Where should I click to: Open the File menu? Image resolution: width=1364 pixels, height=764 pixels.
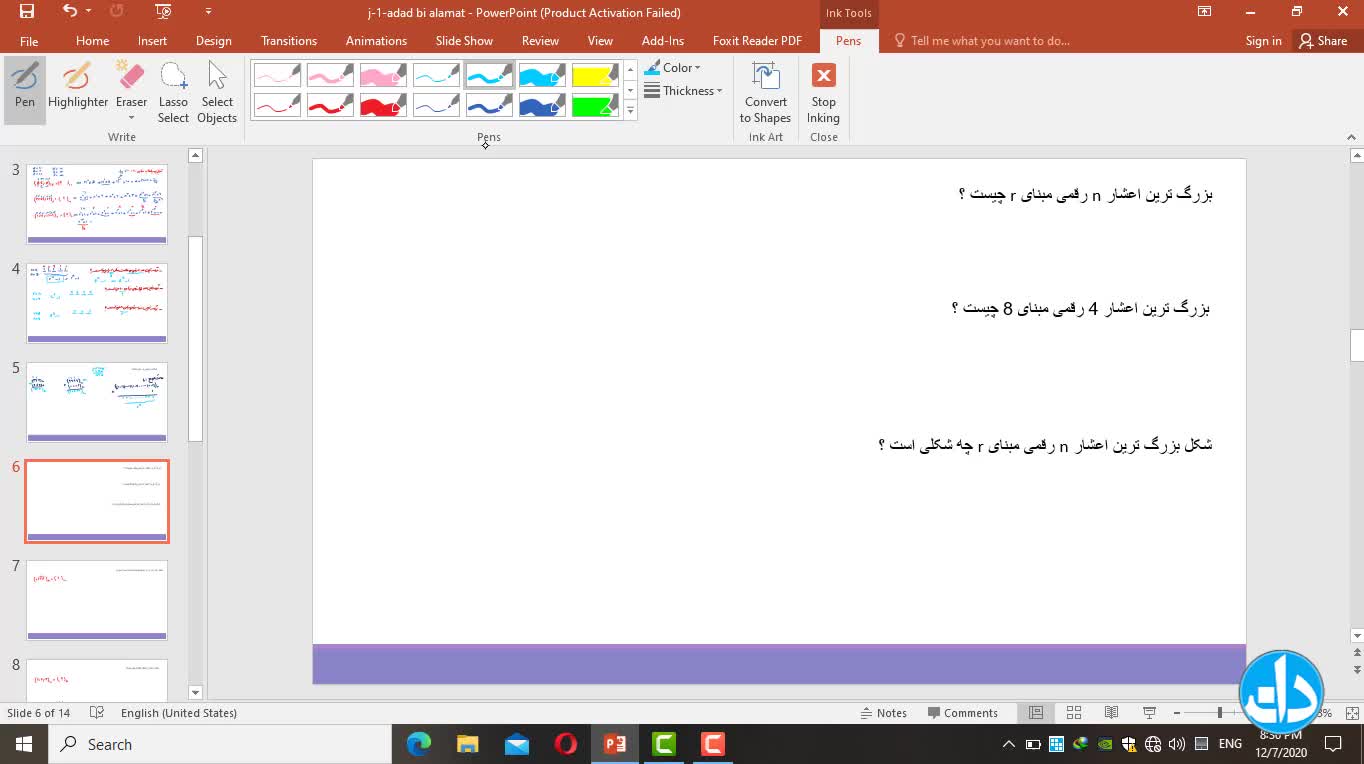tap(29, 41)
